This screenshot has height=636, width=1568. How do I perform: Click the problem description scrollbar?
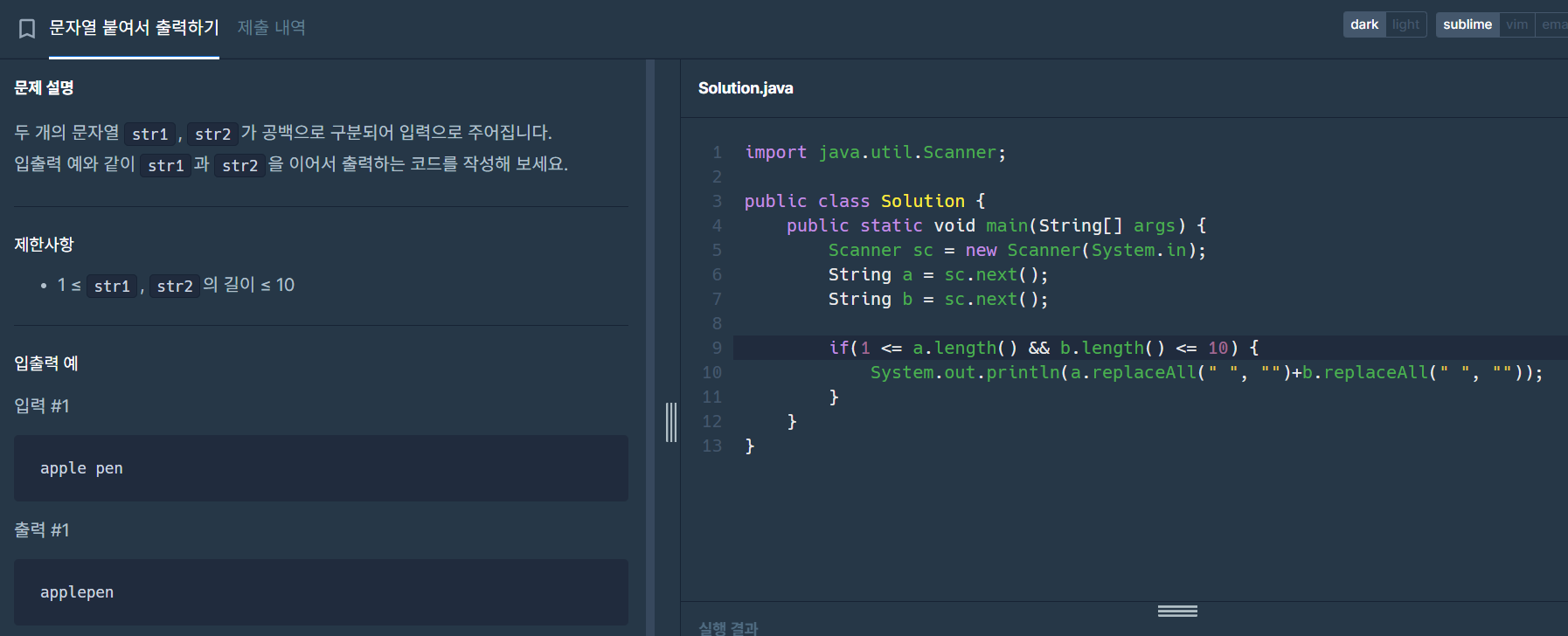(650, 348)
